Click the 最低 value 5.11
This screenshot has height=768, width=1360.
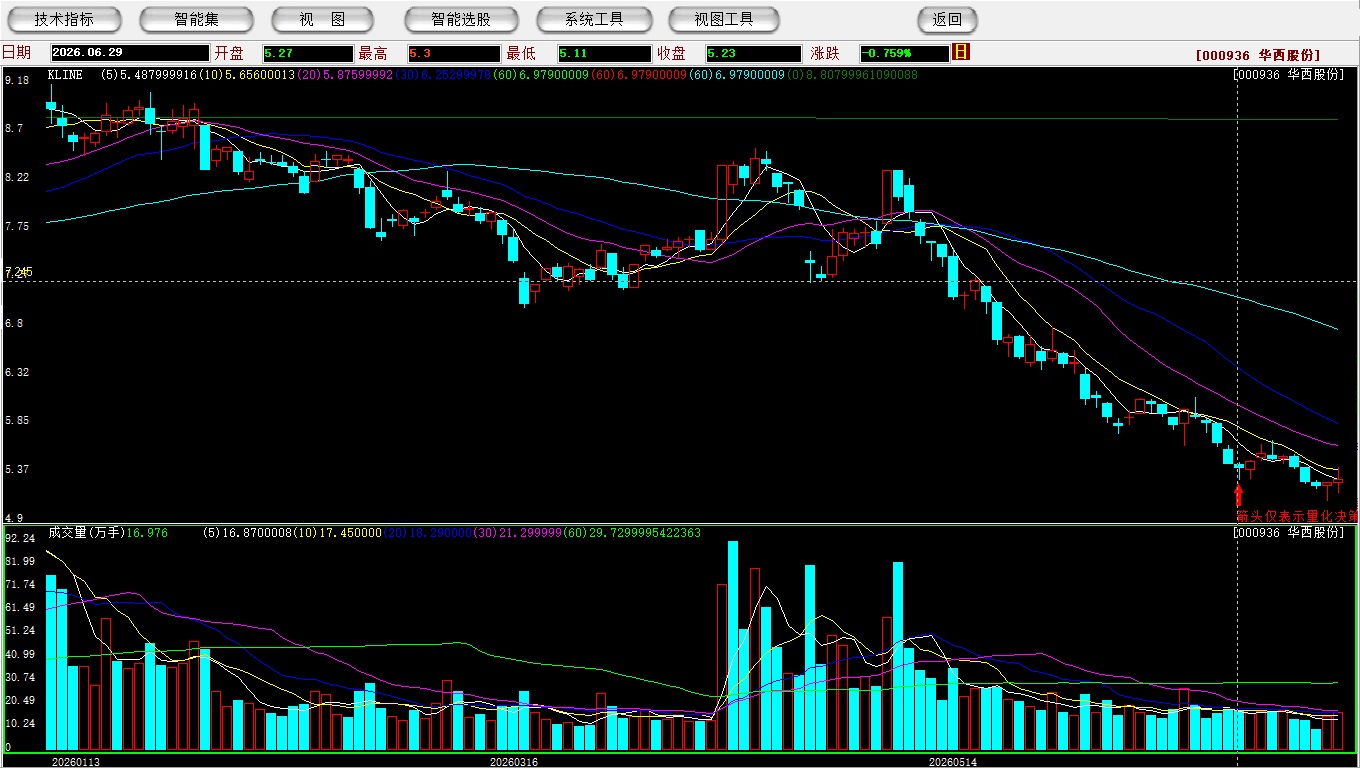coord(604,53)
